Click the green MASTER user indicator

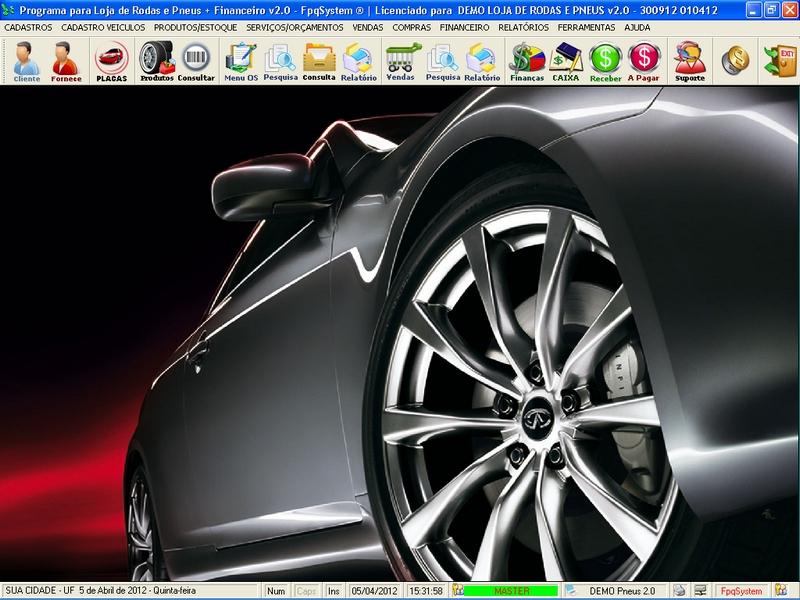pyautogui.click(x=511, y=591)
